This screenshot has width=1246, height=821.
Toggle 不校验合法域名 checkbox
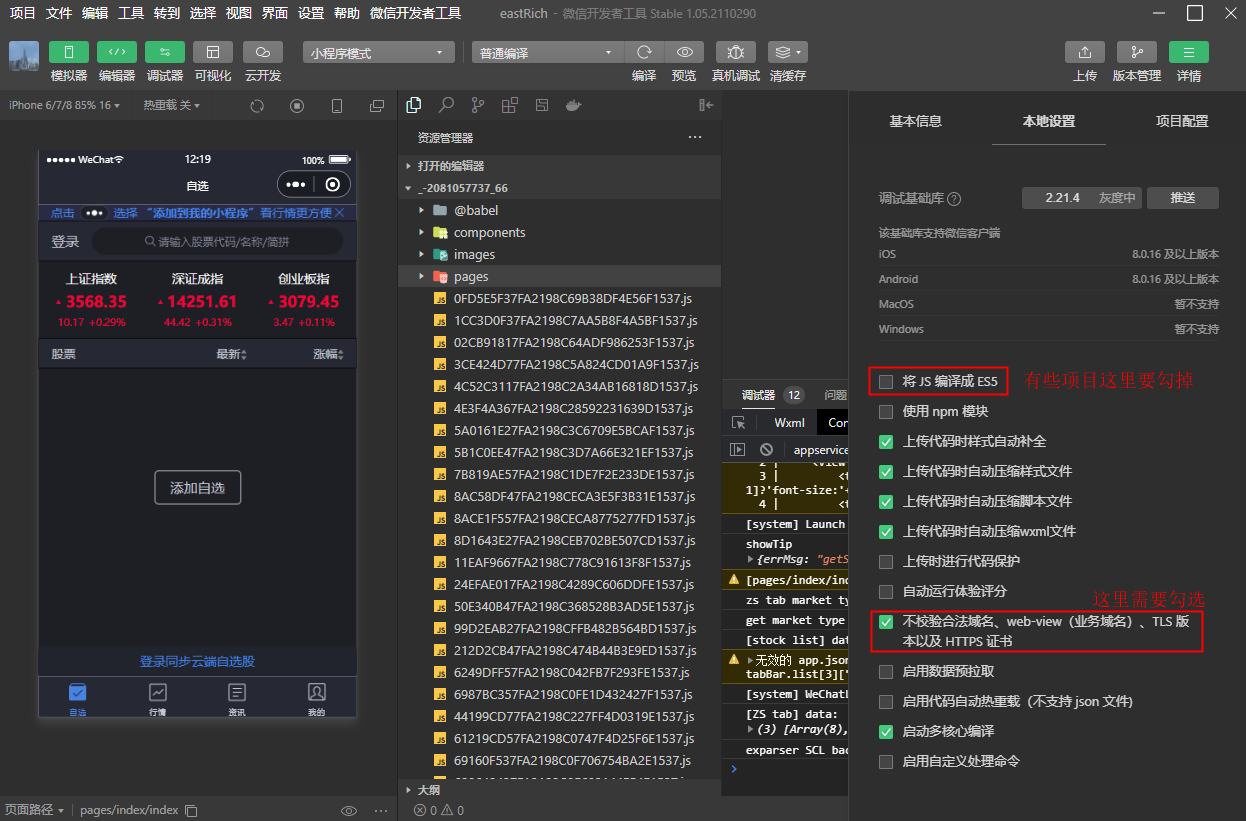click(886, 621)
